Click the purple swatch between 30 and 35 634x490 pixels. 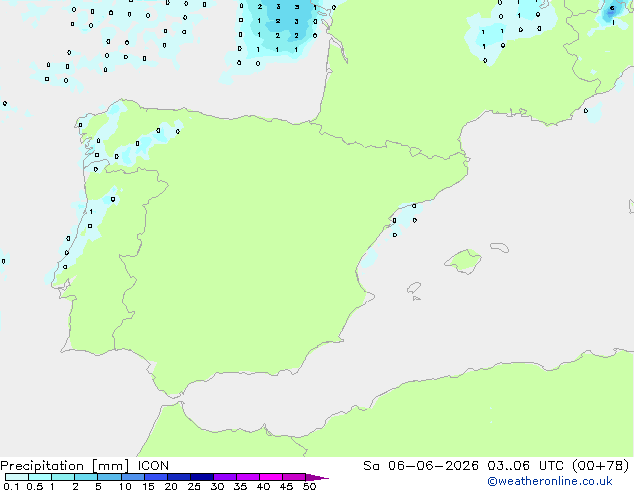(224, 477)
